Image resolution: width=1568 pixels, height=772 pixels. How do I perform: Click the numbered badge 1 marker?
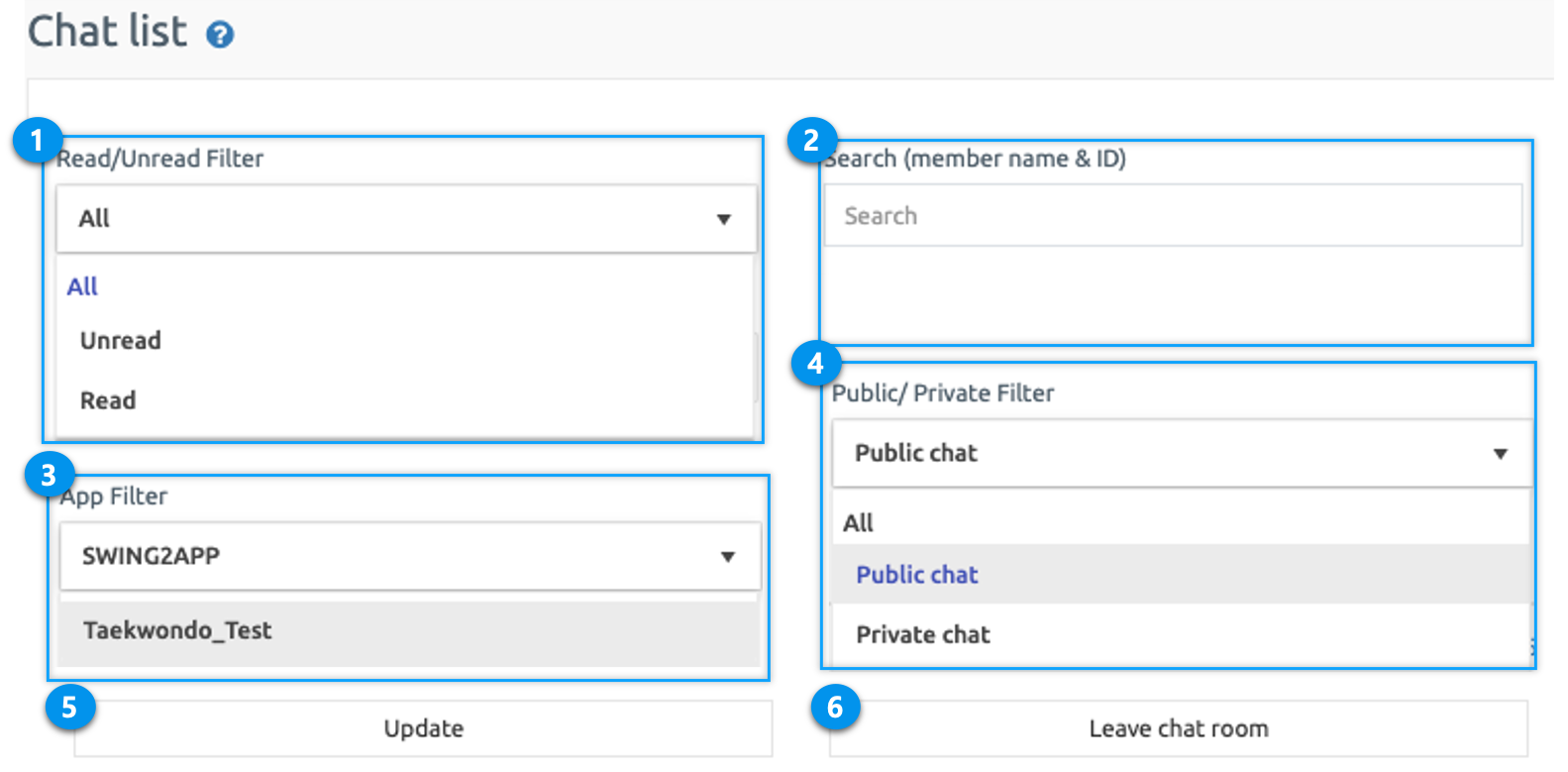pos(38,141)
